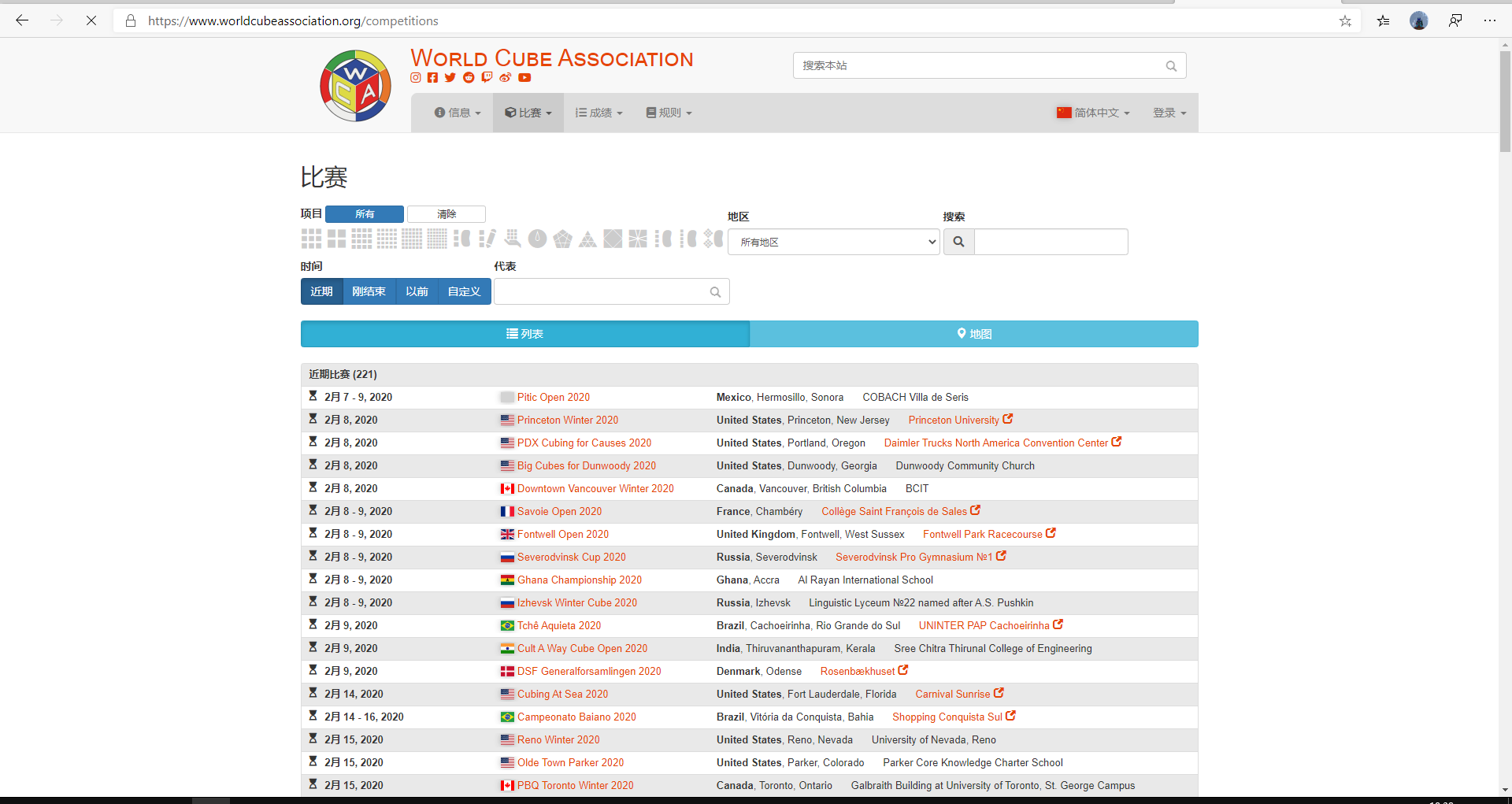The image size is (1512, 804).
Task: Click the WCA cube logo
Action: pos(355,86)
